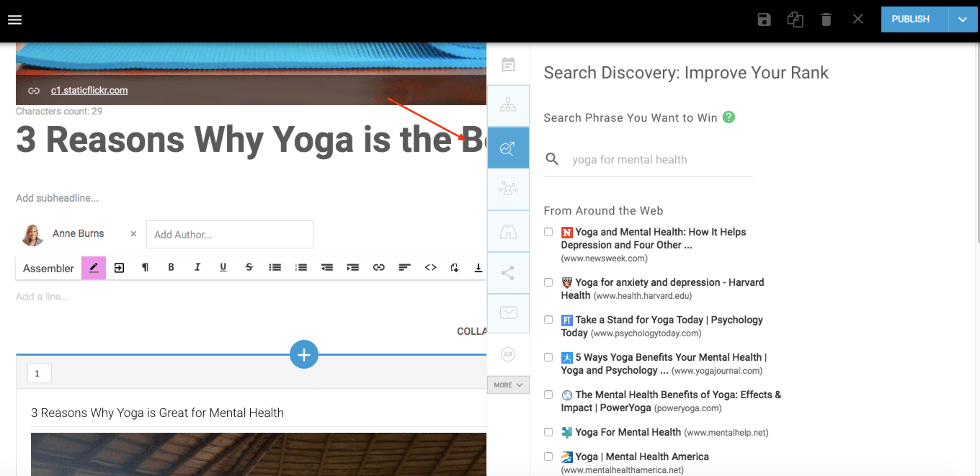The image size is (980, 476).
Task: Expand the MORE sidebar options
Action: pyautogui.click(x=508, y=385)
